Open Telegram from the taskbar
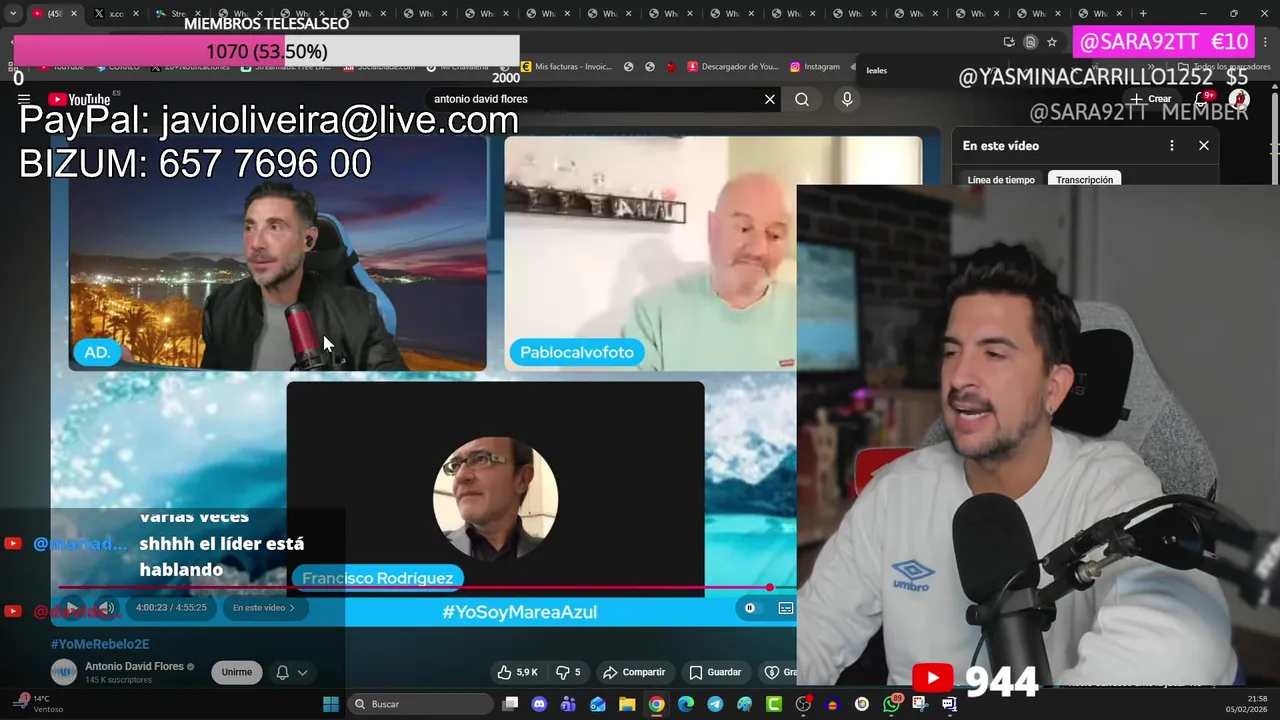1280x720 pixels. tap(715, 704)
